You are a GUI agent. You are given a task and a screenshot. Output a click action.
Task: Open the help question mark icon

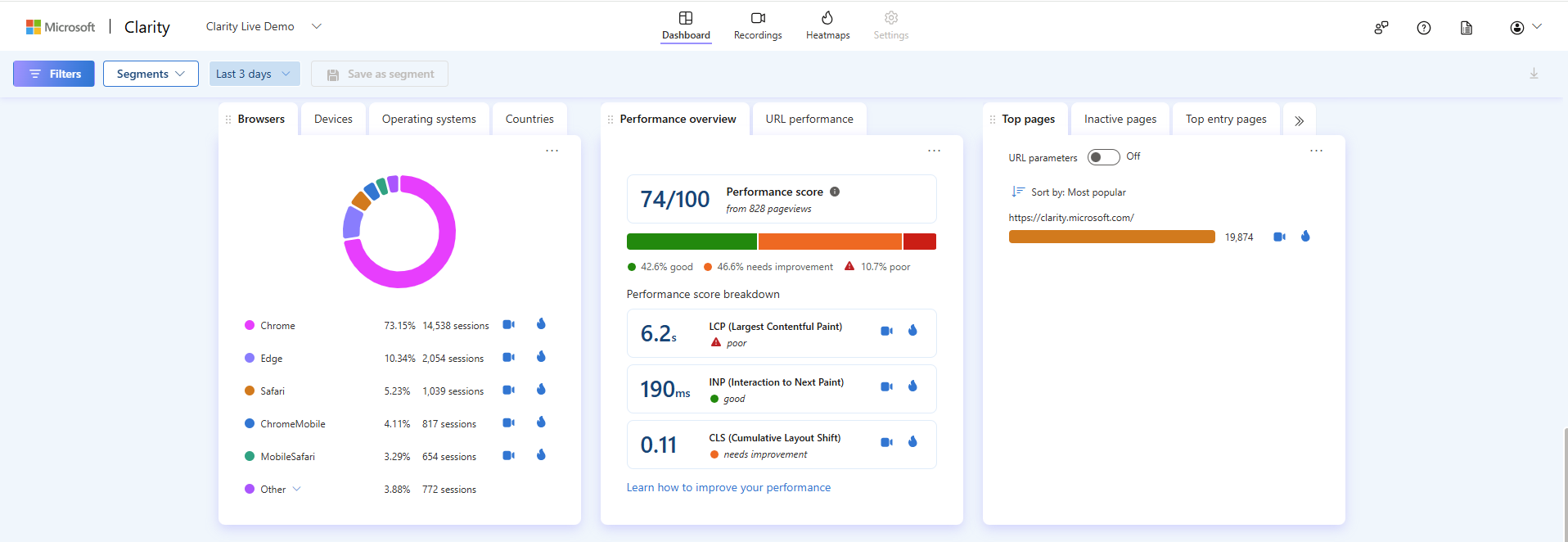pyautogui.click(x=1424, y=28)
